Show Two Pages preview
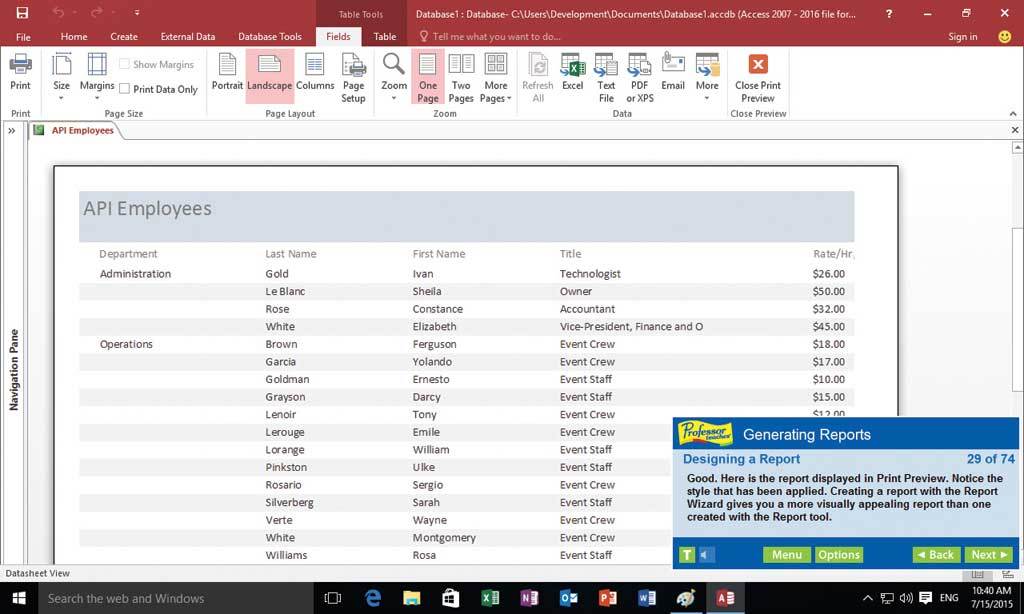The width and height of the screenshot is (1024, 614). tap(461, 78)
